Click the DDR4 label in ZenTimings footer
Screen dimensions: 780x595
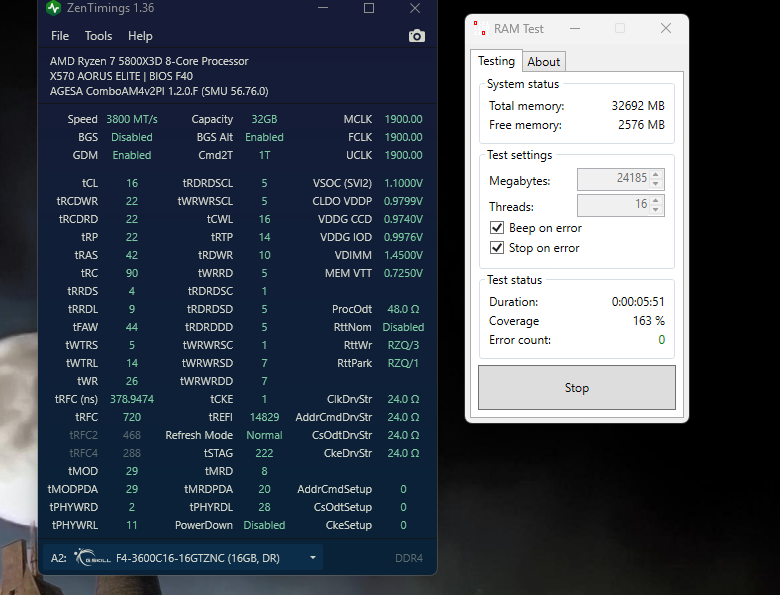pos(409,558)
